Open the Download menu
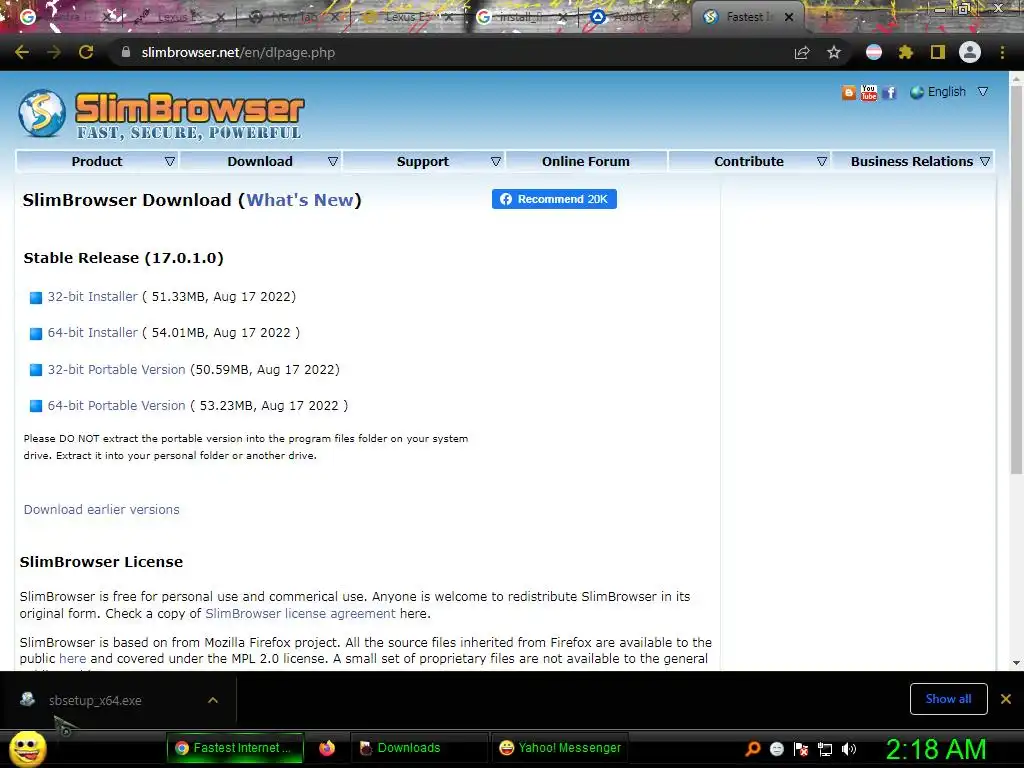Screen dimensions: 1024x768 260,161
